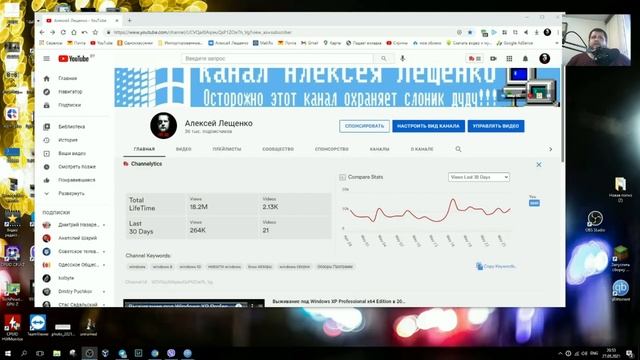Screen dimensions: 640x360
Task: Open Windows Start menu
Action: (7, 353)
